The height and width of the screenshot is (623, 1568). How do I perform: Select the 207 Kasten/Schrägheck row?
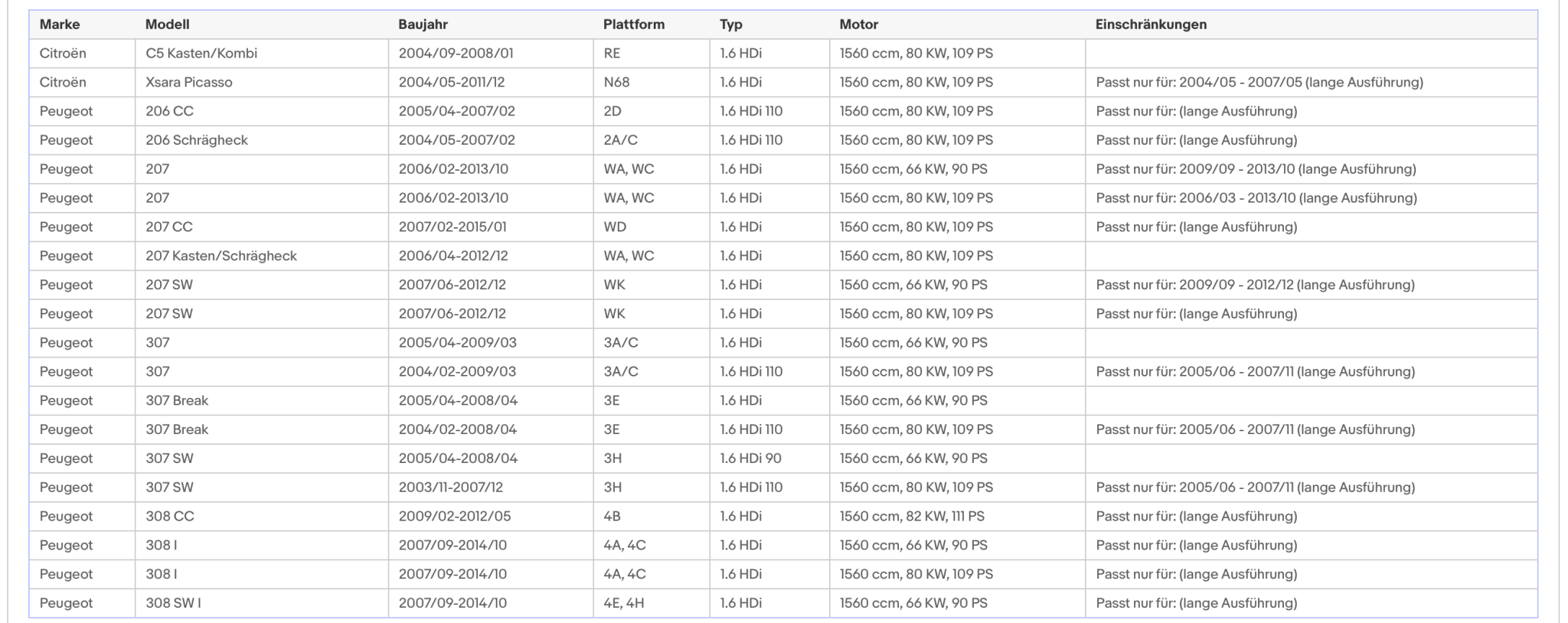(783, 256)
